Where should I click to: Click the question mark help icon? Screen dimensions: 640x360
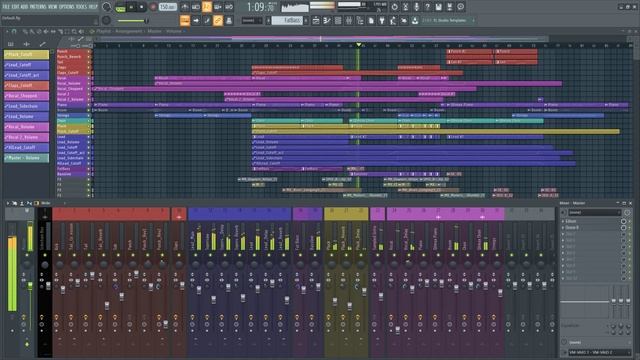click(427, 7)
